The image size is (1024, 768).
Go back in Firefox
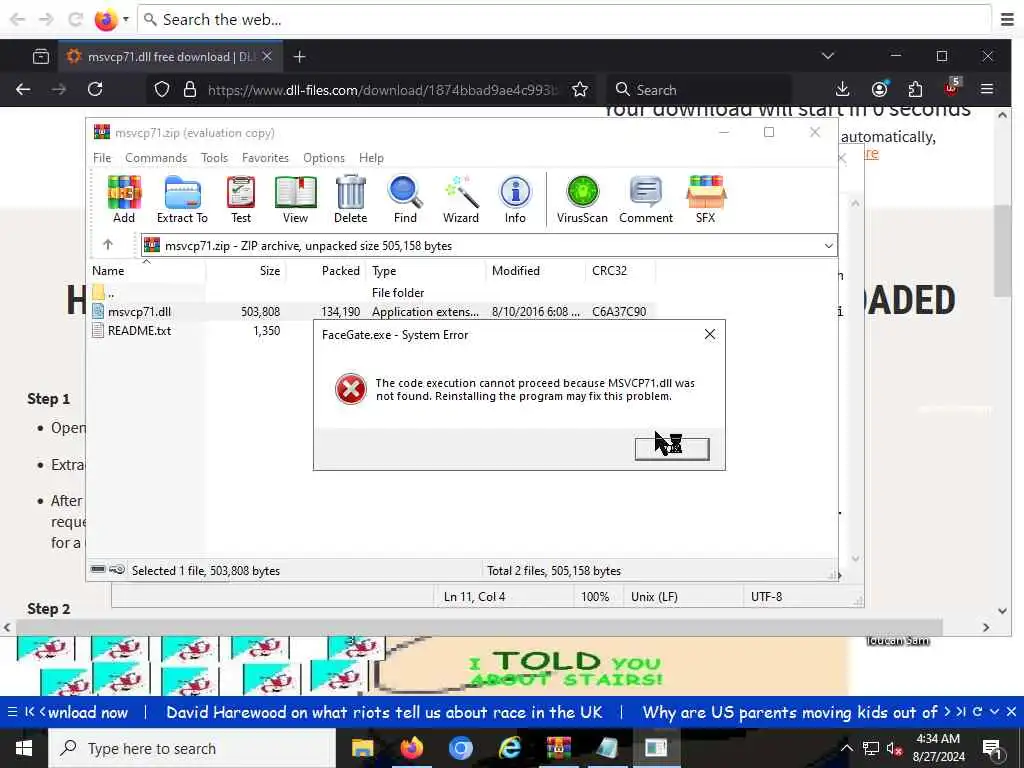click(23, 89)
